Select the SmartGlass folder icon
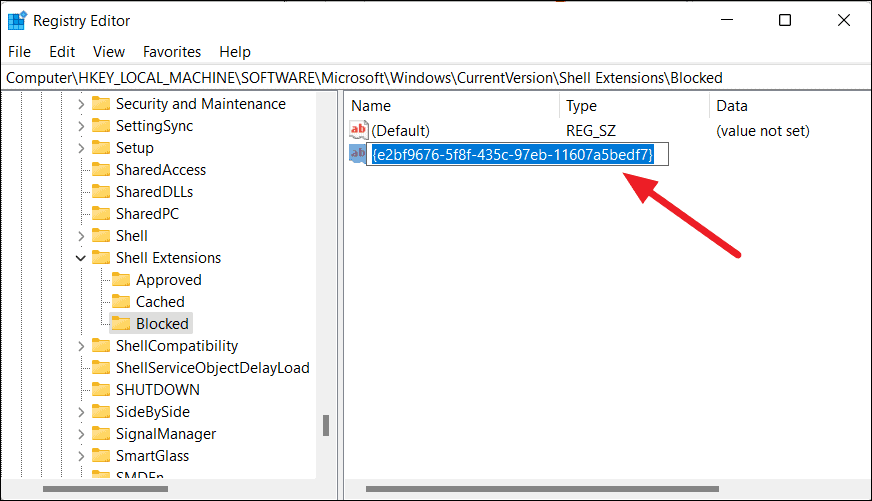The image size is (872, 501). coord(101,455)
